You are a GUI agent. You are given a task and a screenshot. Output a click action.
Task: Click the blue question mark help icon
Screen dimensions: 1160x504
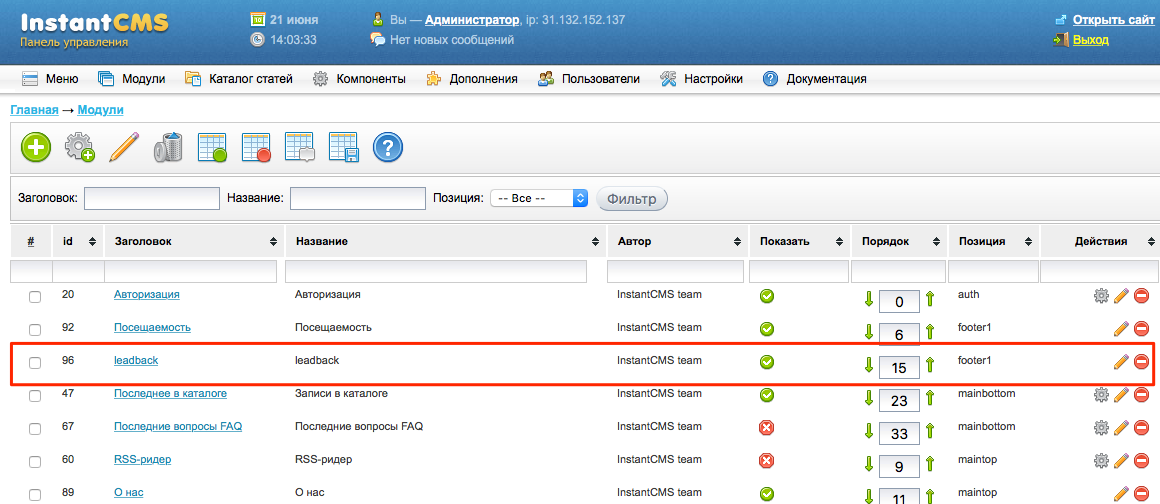388,148
